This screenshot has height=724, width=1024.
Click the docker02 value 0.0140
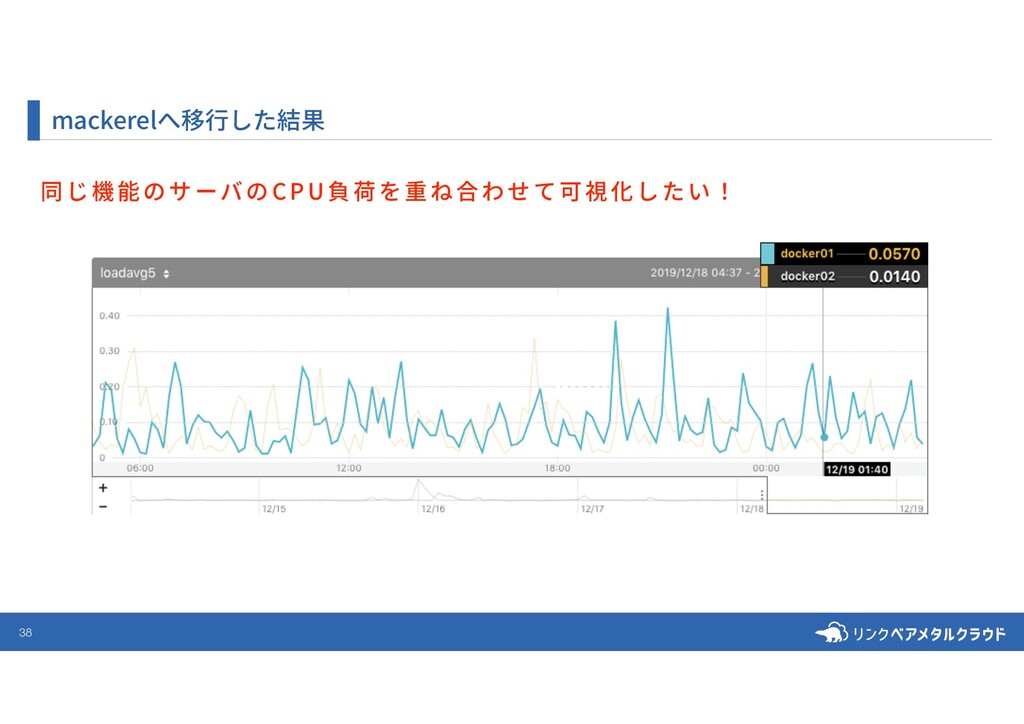pyautogui.click(x=894, y=277)
